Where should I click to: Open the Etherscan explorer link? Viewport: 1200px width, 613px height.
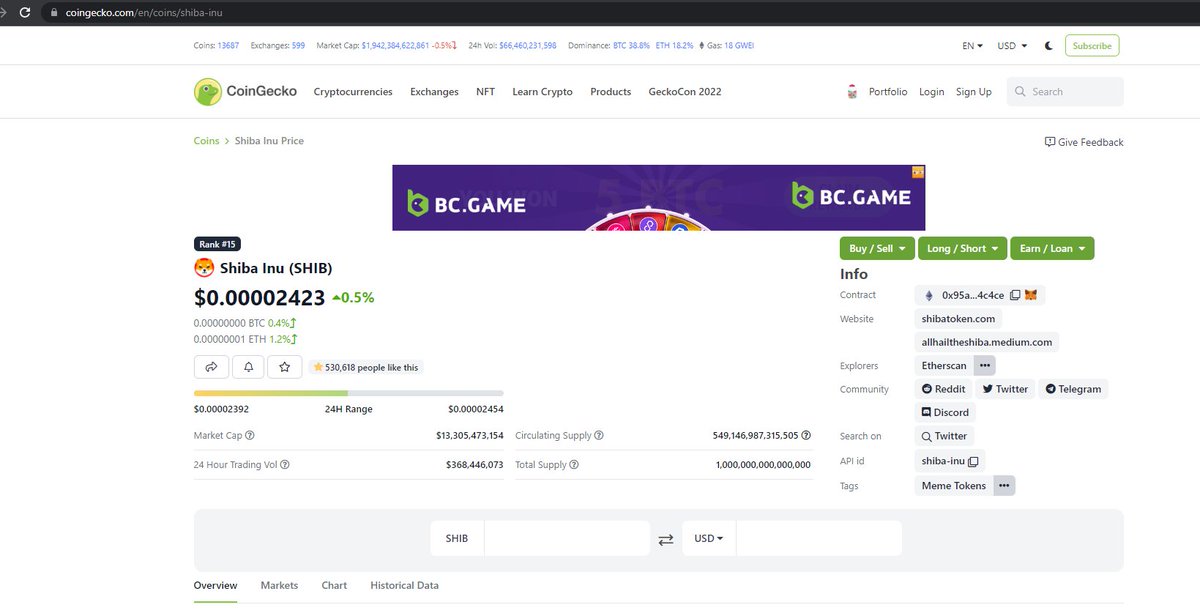944,366
